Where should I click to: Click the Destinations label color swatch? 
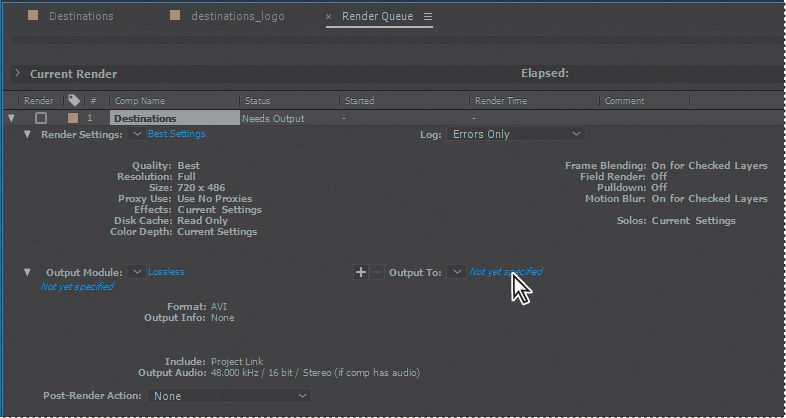pyautogui.click(x=73, y=118)
